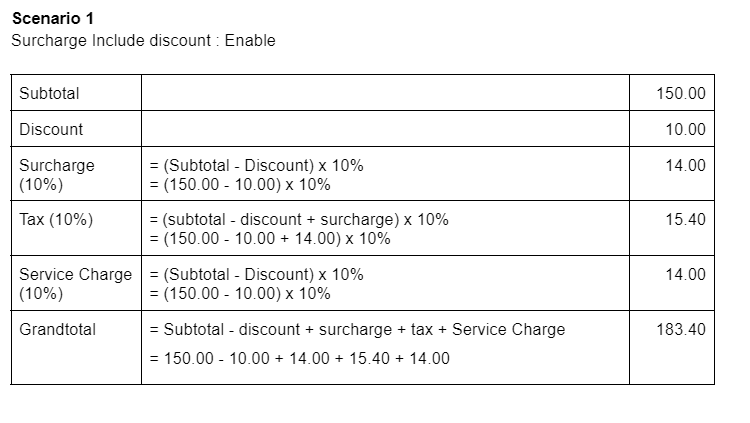Click the "(150.00 - 10.00 + 14.00) x 10%" calculation
The height and width of the screenshot is (423, 750).
[x=270, y=239]
